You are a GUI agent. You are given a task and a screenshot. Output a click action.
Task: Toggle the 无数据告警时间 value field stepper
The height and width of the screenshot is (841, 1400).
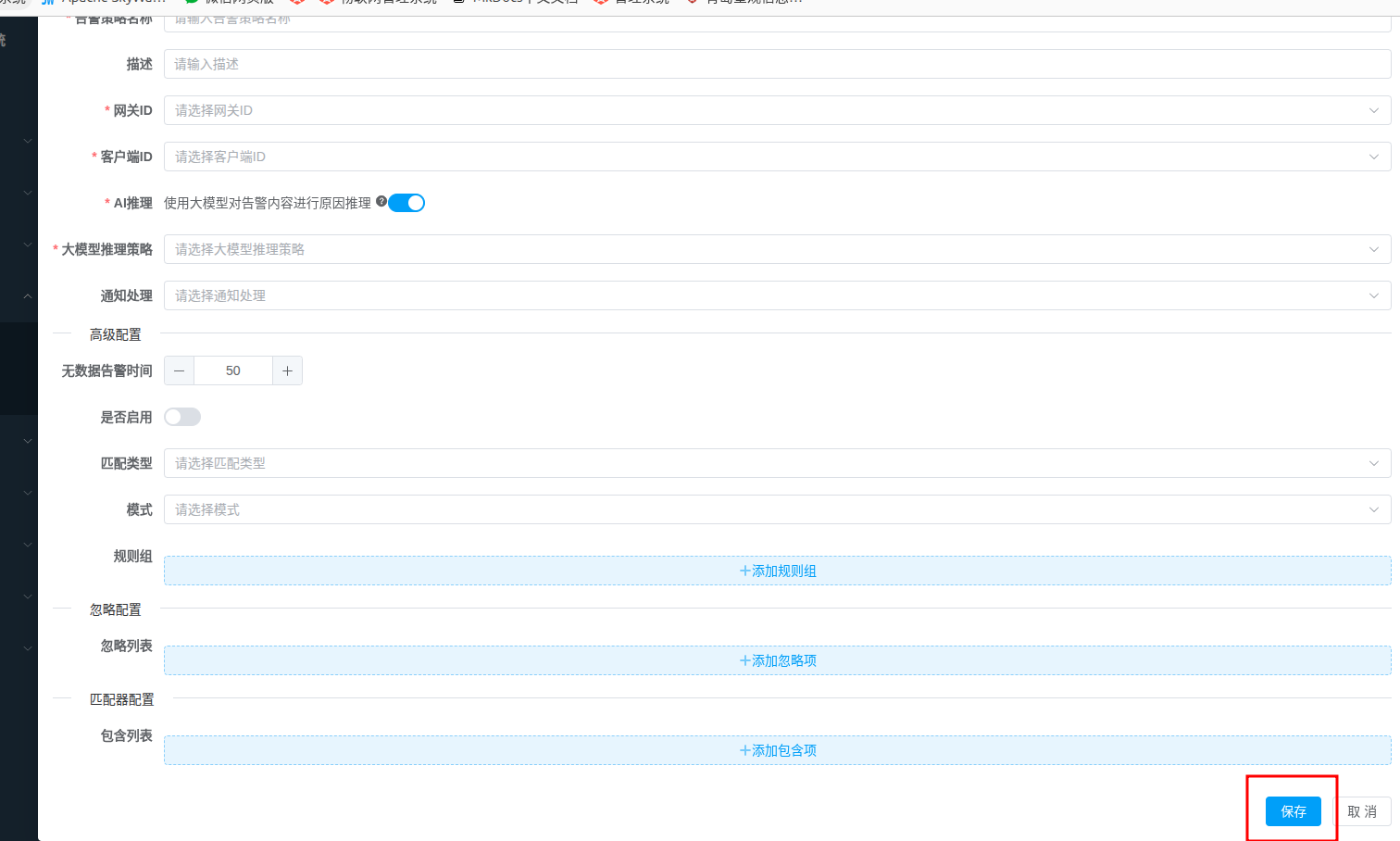(x=232, y=370)
